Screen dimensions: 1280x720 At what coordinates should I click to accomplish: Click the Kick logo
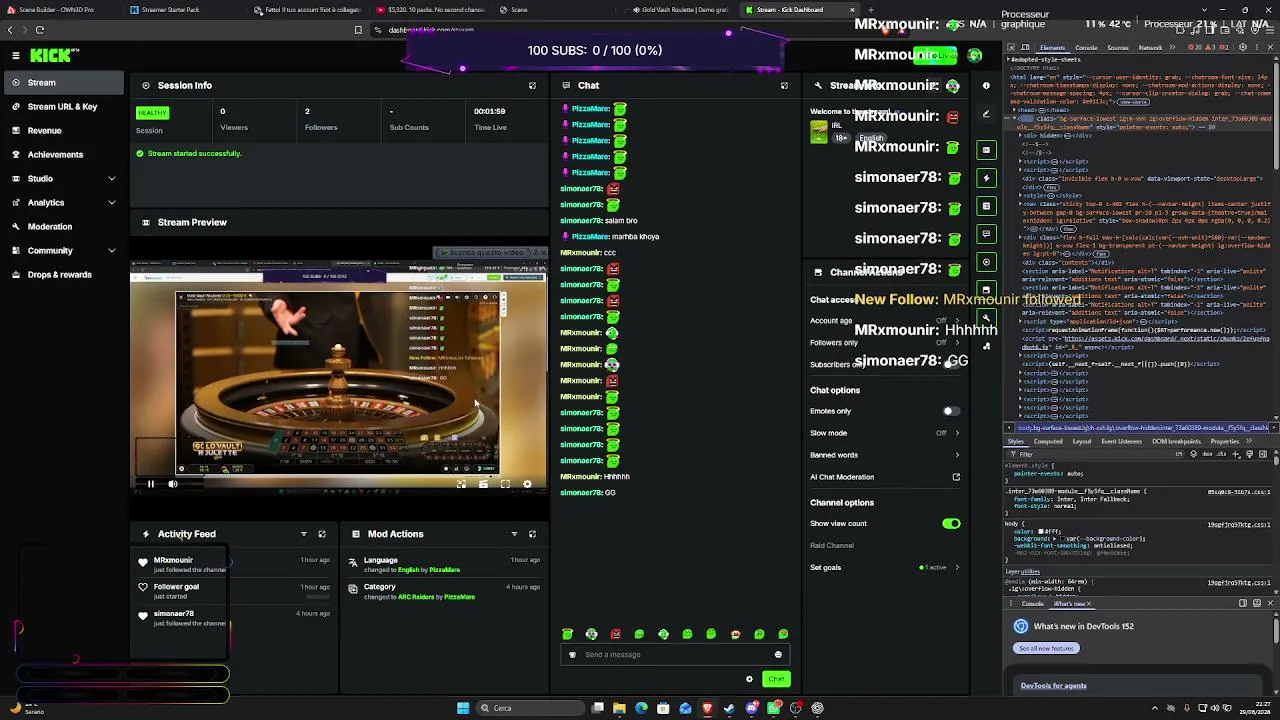pyautogui.click(x=55, y=56)
